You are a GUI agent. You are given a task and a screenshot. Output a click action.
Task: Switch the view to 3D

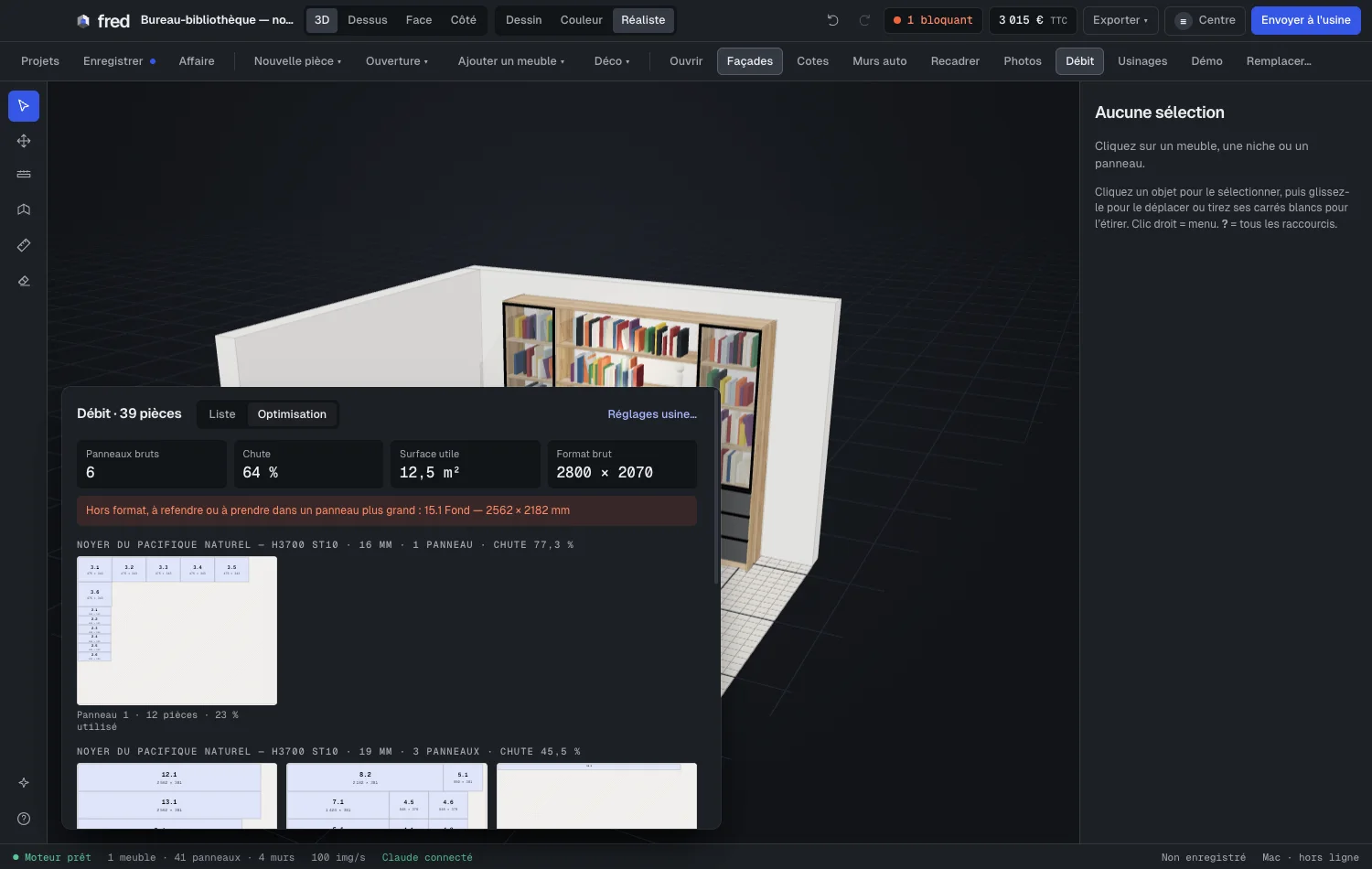point(322,20)
